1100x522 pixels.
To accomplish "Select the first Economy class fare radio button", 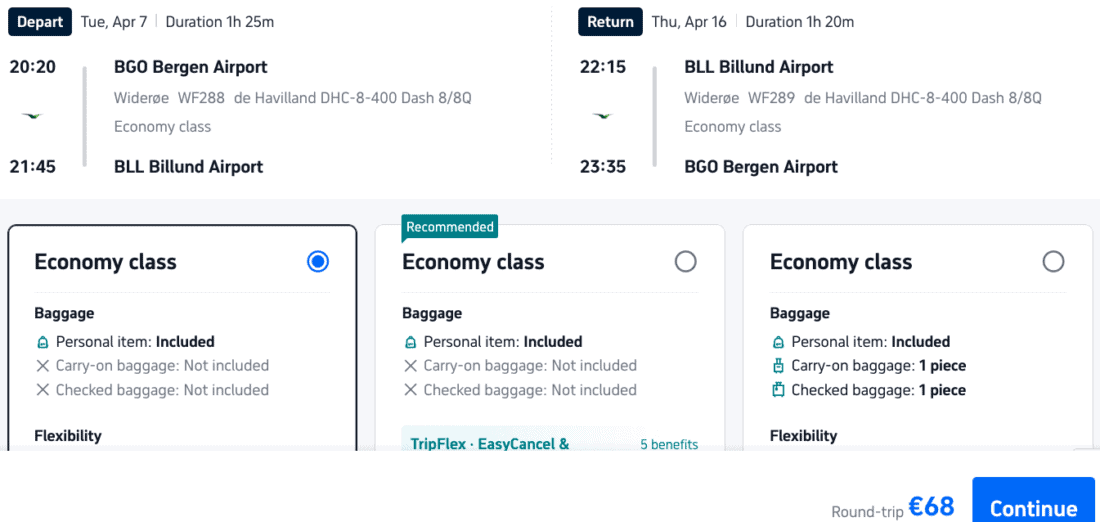I will click(318, 262).
